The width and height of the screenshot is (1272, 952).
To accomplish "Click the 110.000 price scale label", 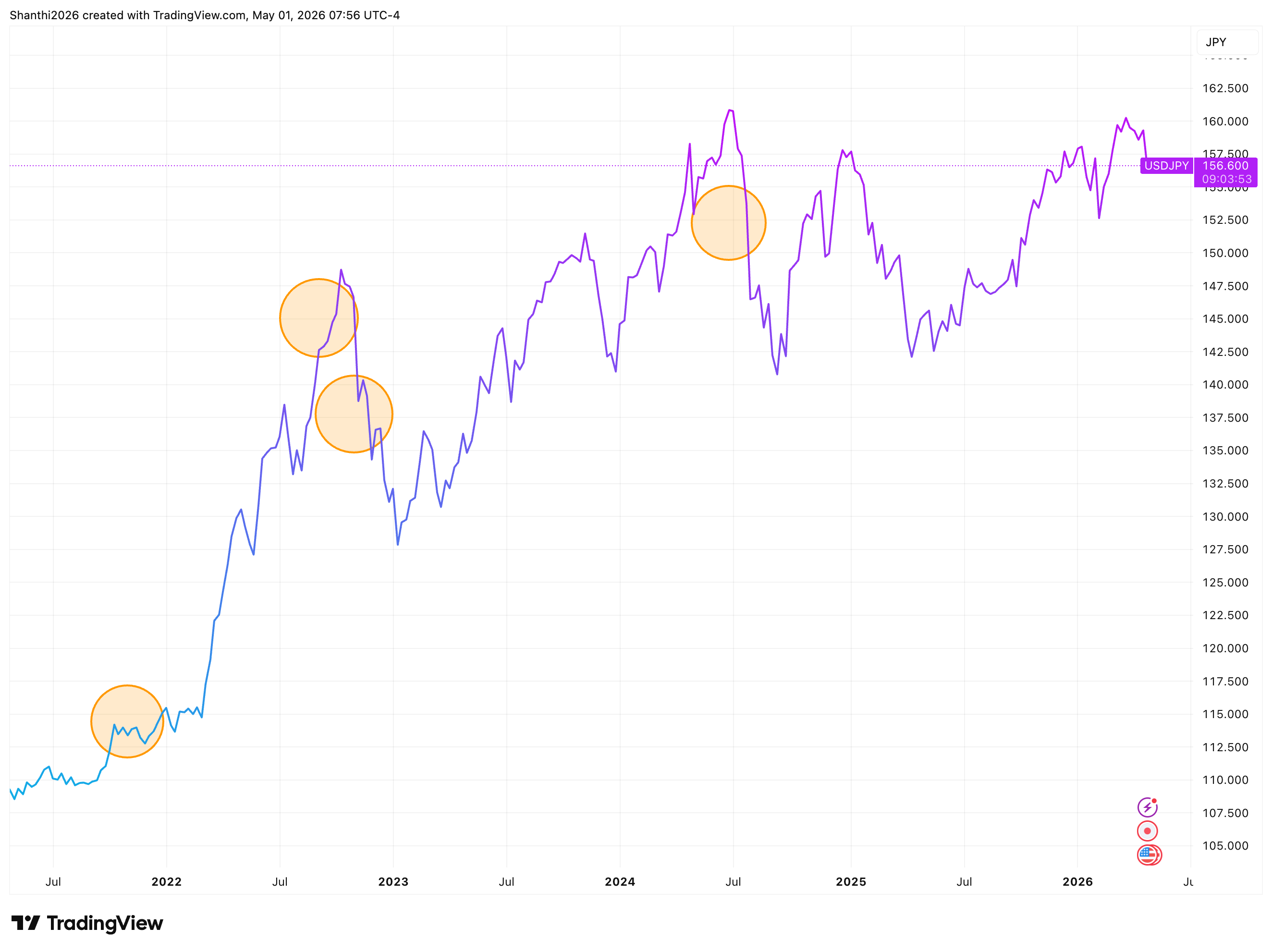I will point(1225,780).
